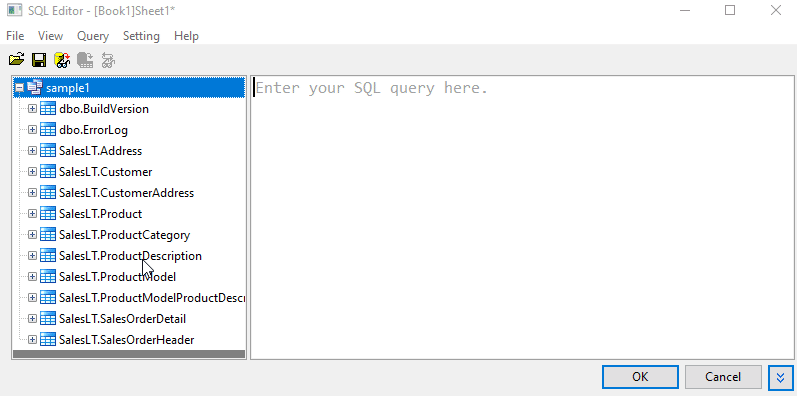Expand the SalesLT.Product node

(x=33, y=214)
